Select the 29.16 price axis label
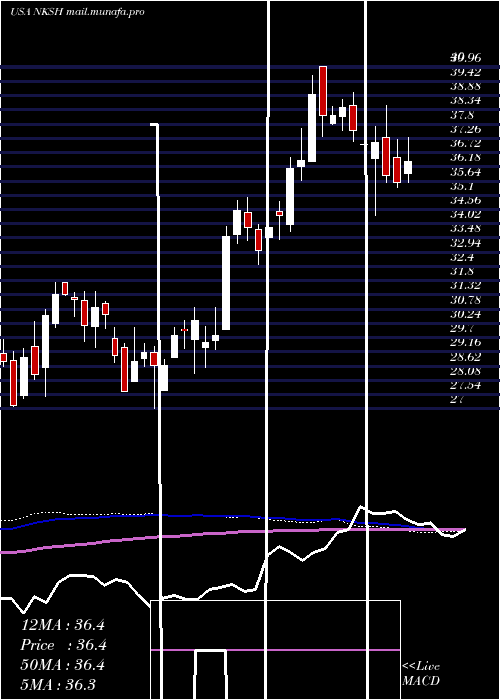 pos(465,342)
